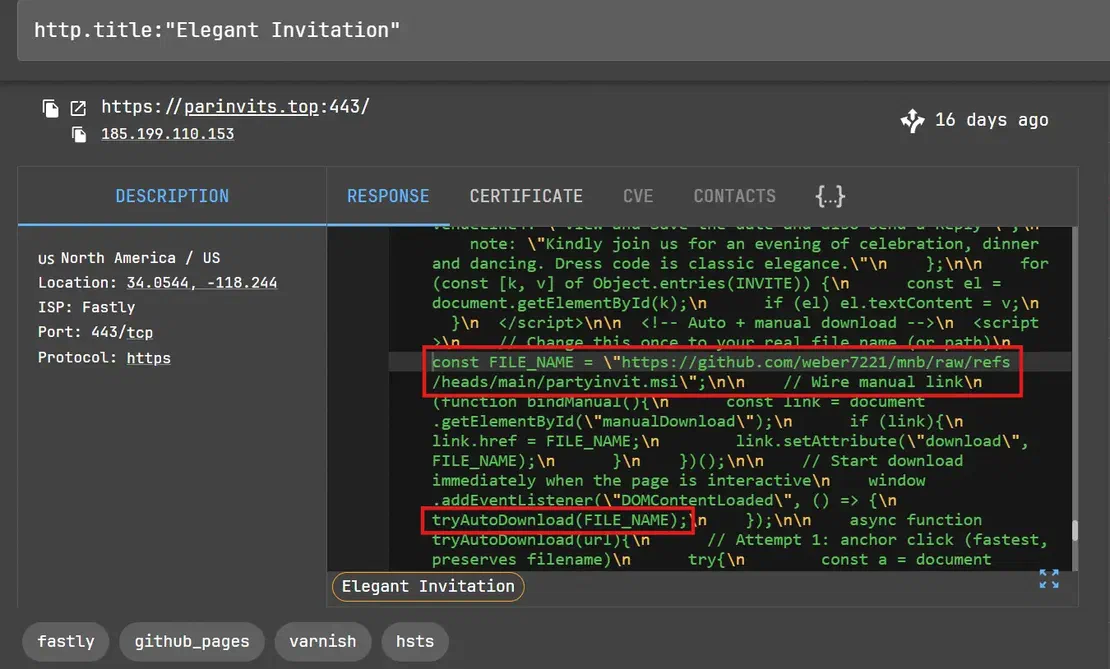Click the const FILE_NAME code line
The height and width of the screenshot is (669, 1110).
pos(721,362)
